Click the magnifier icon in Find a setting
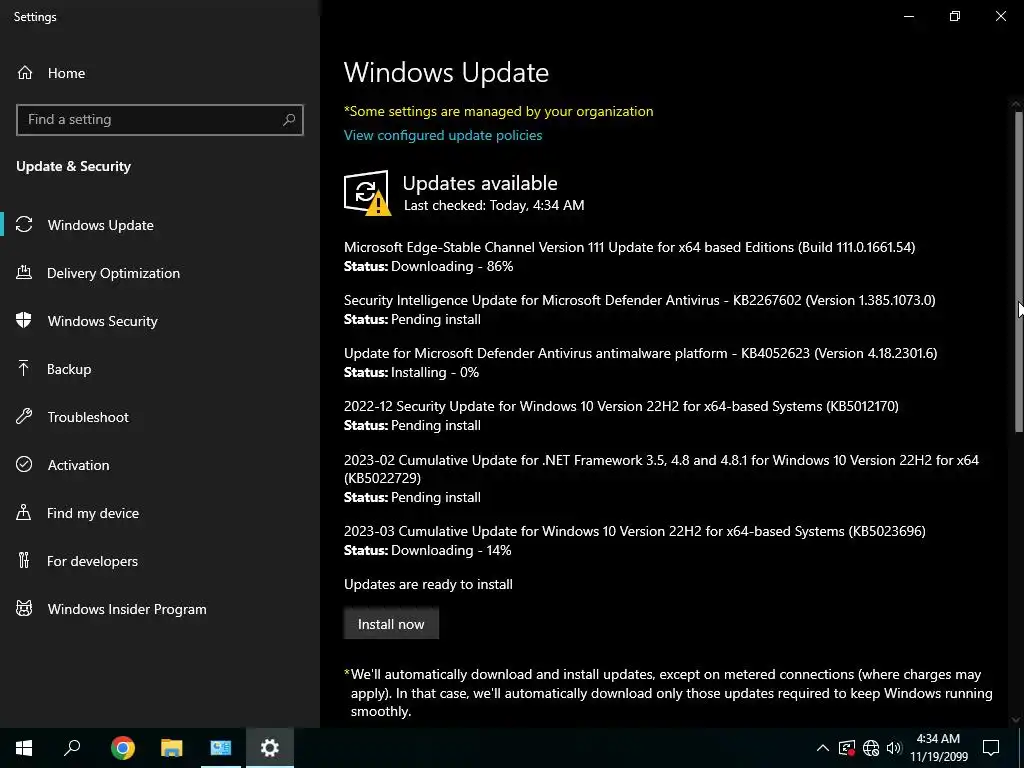Screen dimensions: 1024x768 point(289,120)
